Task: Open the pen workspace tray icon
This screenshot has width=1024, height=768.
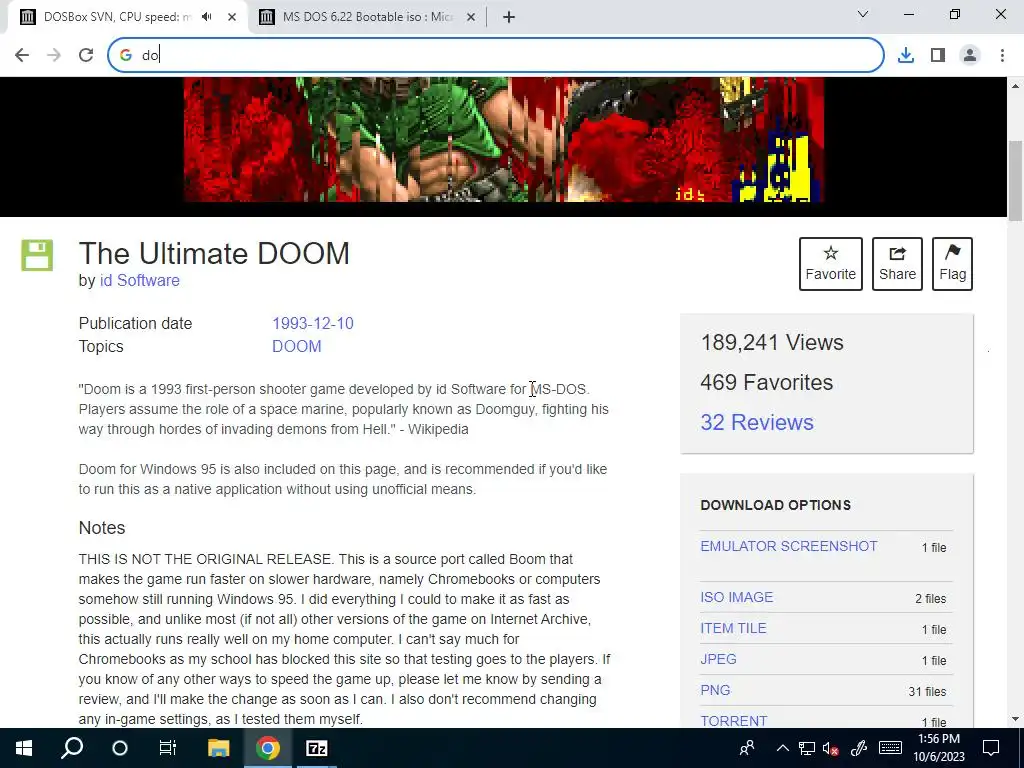Action: [x=858, y=748]
